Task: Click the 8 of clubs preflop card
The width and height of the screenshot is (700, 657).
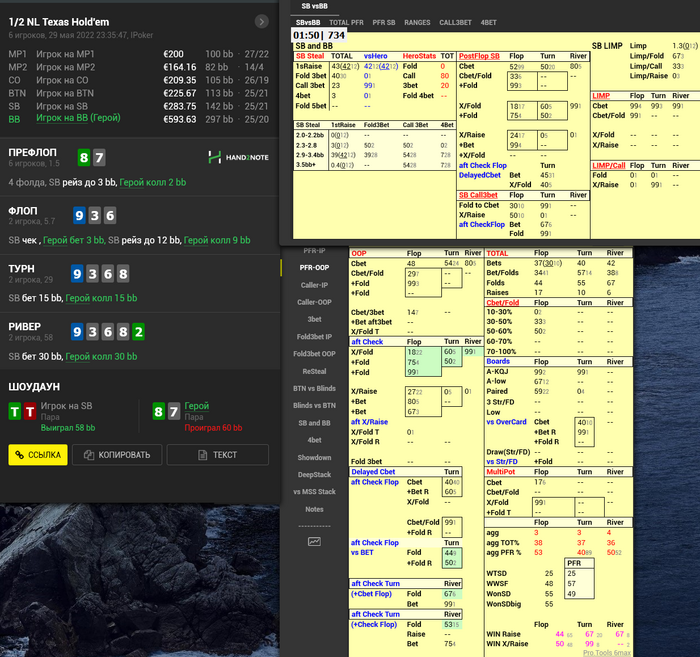Action: pyautogui.click(x=86, y=157)
